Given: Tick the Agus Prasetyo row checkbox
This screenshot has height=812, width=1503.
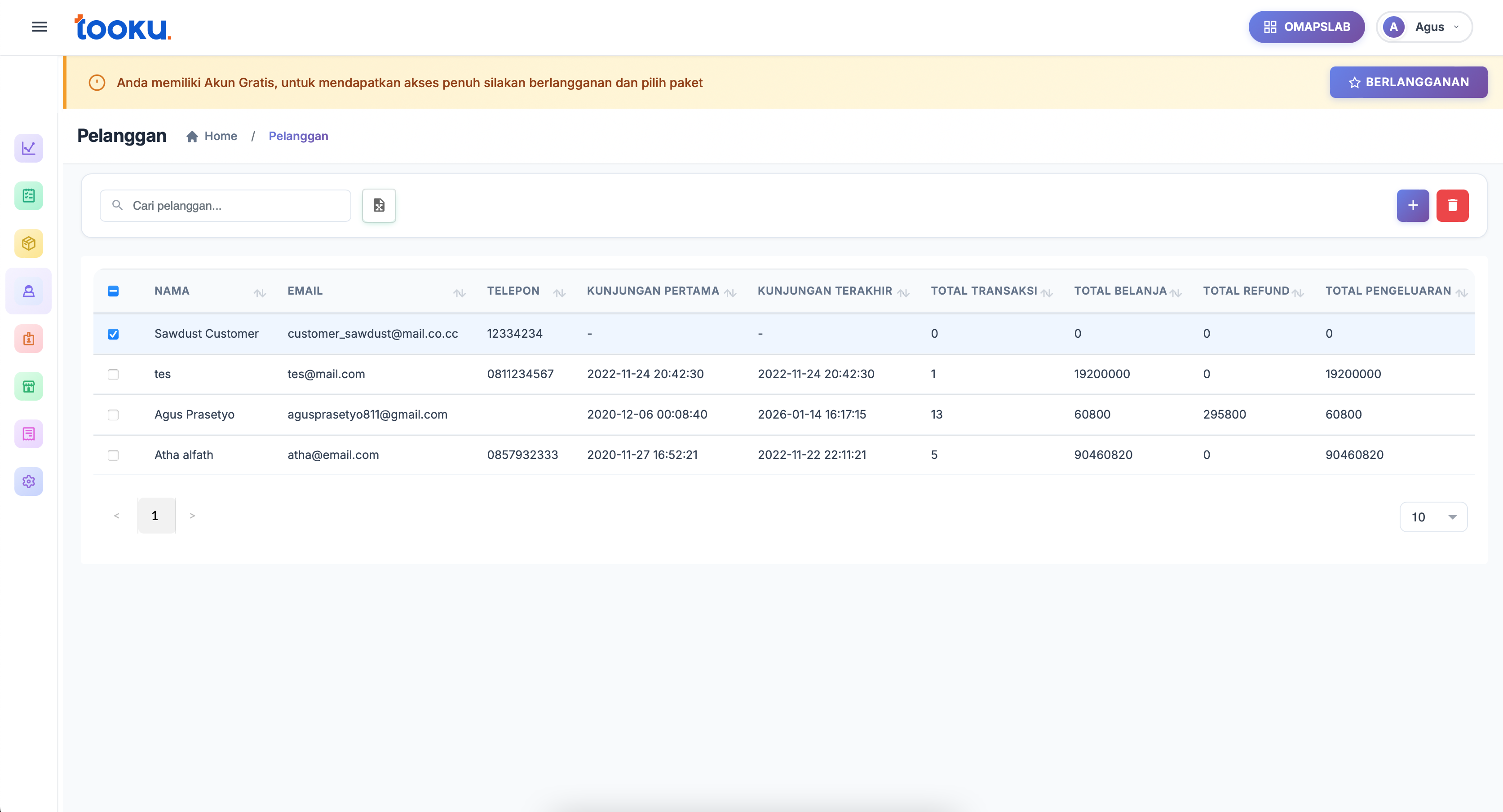Looking at the screenshot, I should click(113, 415).
